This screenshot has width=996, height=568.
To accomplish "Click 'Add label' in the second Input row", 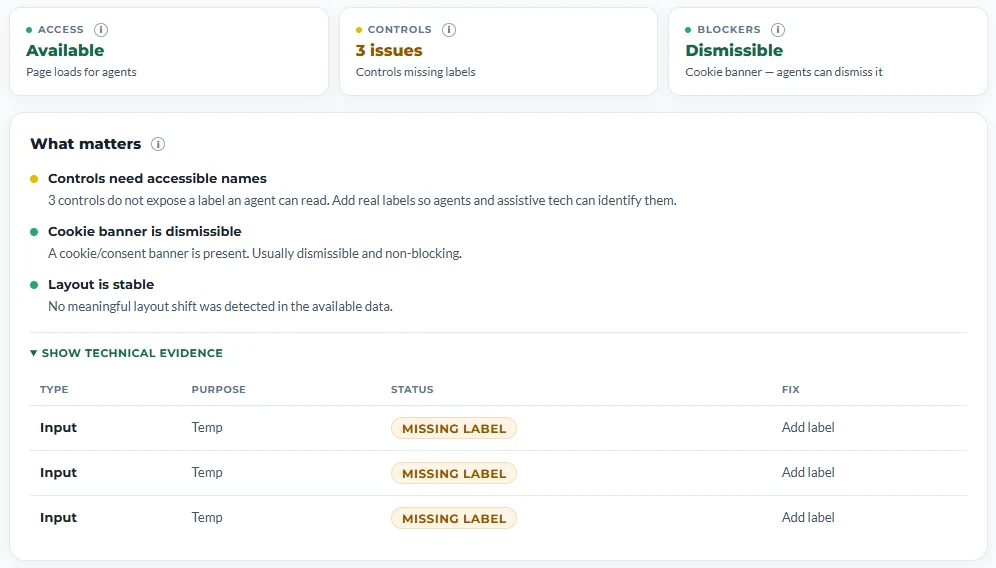I will (808, 473).
